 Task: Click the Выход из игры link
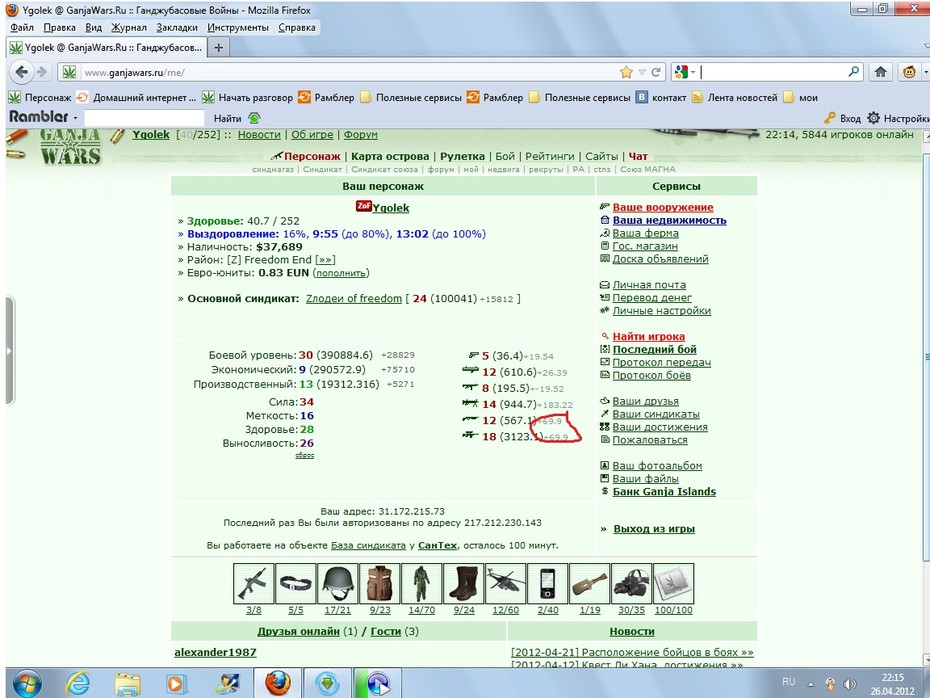(x=654, y=528)
